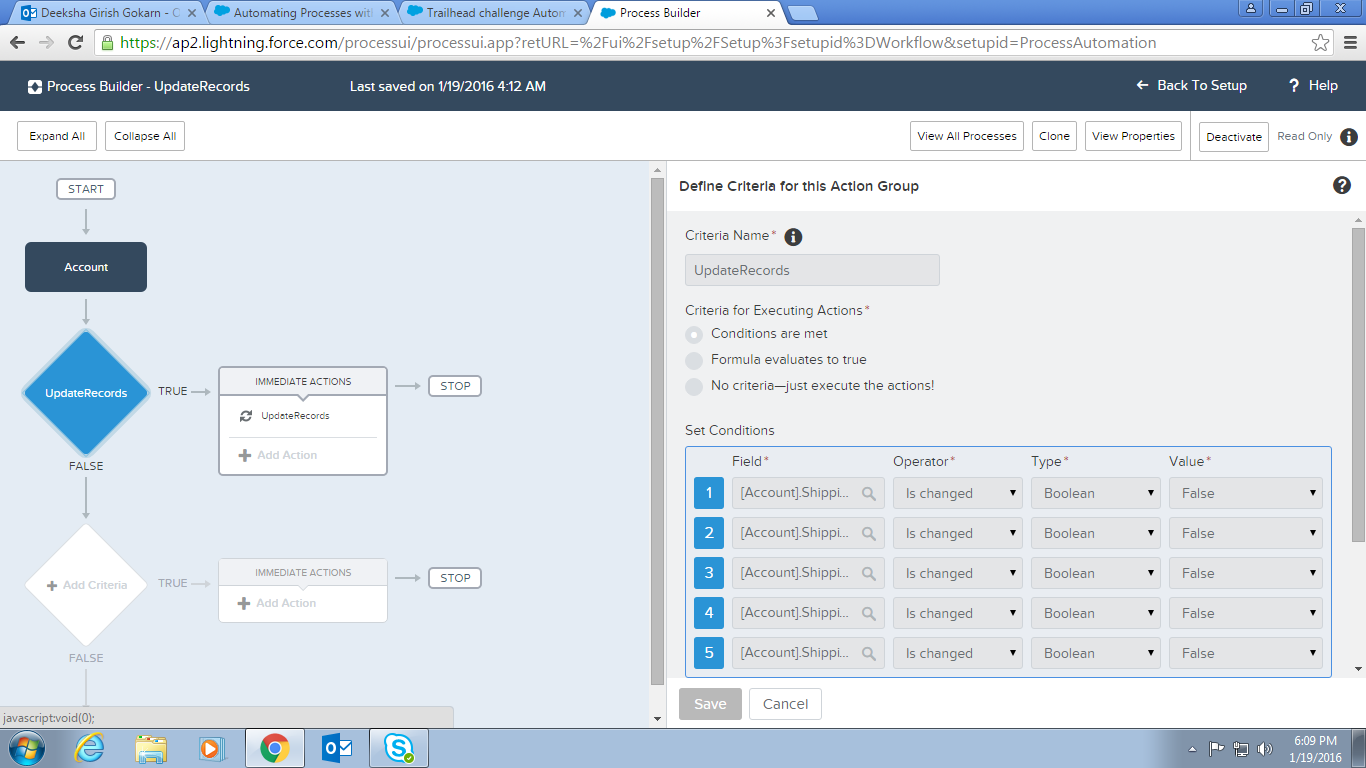
Task: Click Criteria Name info icon
Action: 793,237
